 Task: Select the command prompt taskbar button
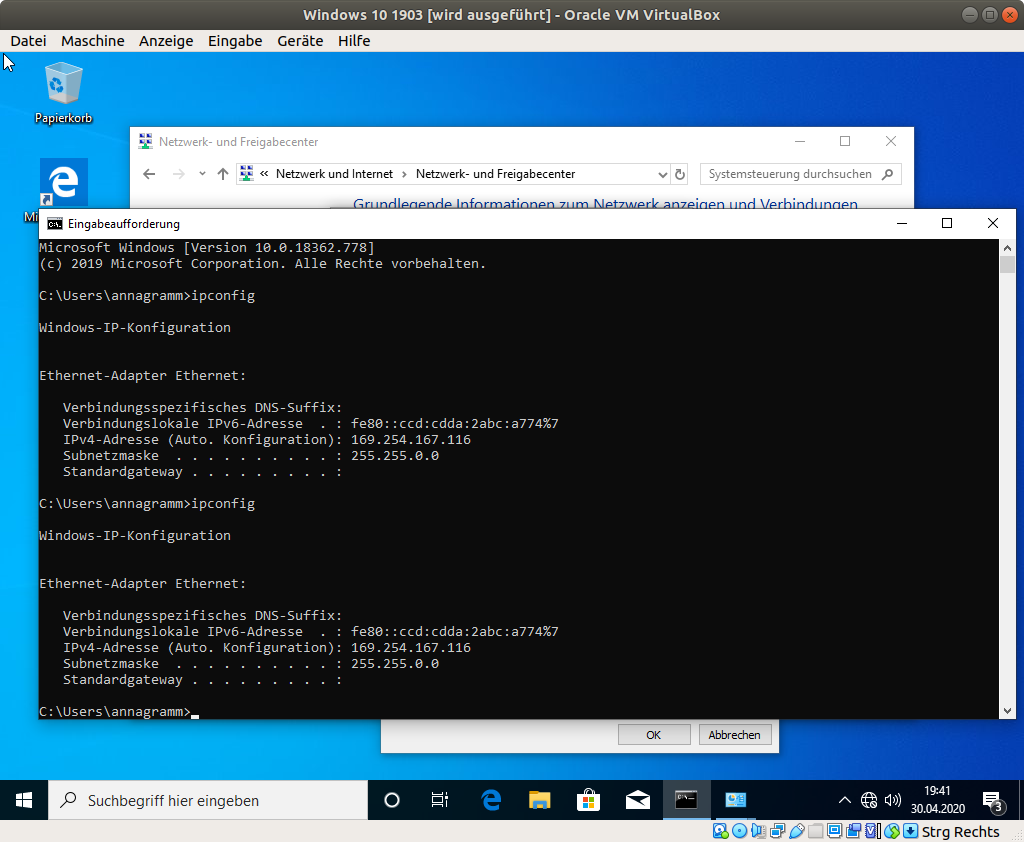(686, 800)
